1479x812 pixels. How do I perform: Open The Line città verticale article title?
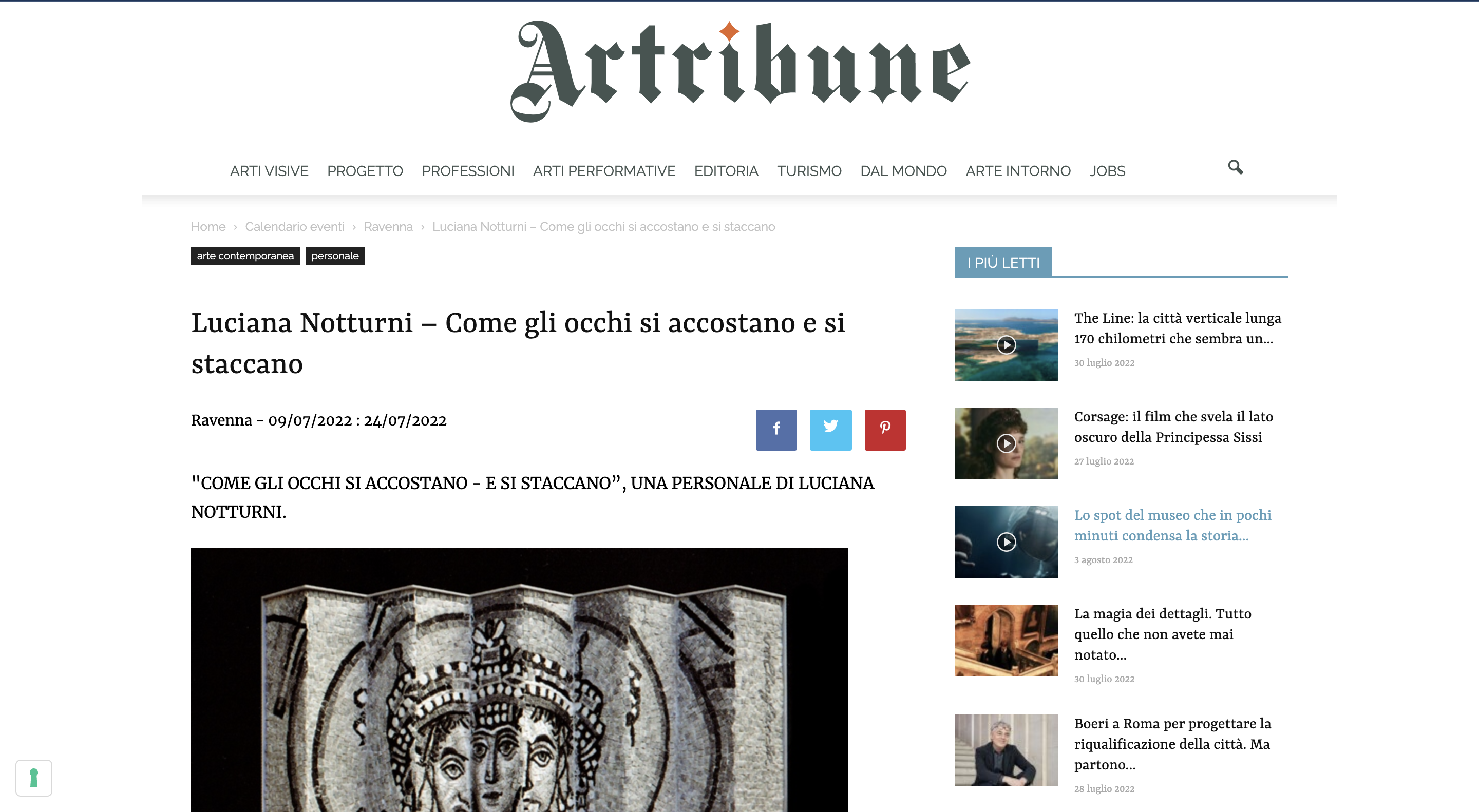[1177, 328]
